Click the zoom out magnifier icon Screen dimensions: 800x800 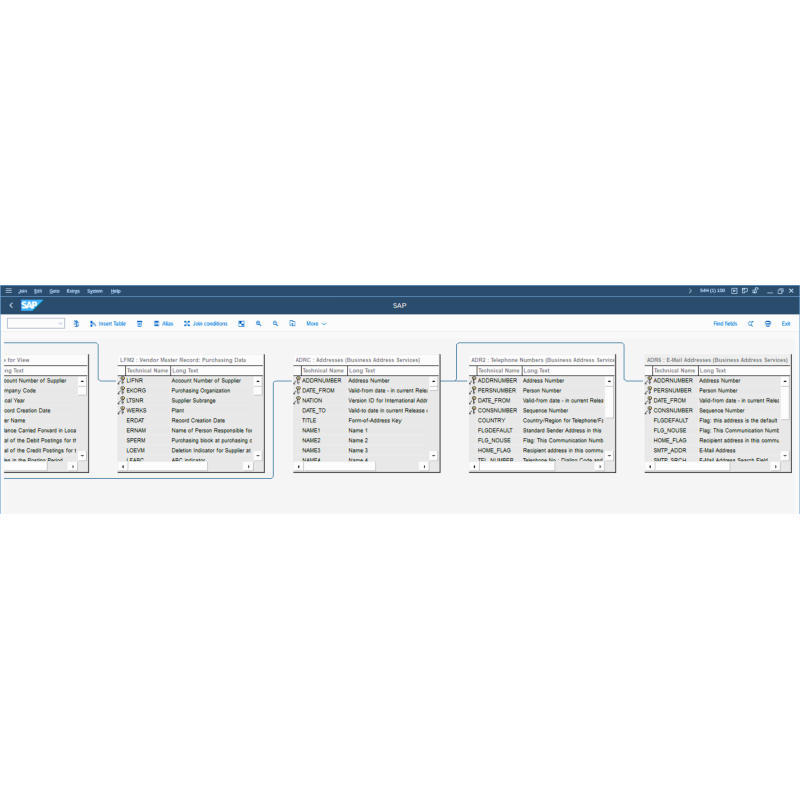point(276,323)
